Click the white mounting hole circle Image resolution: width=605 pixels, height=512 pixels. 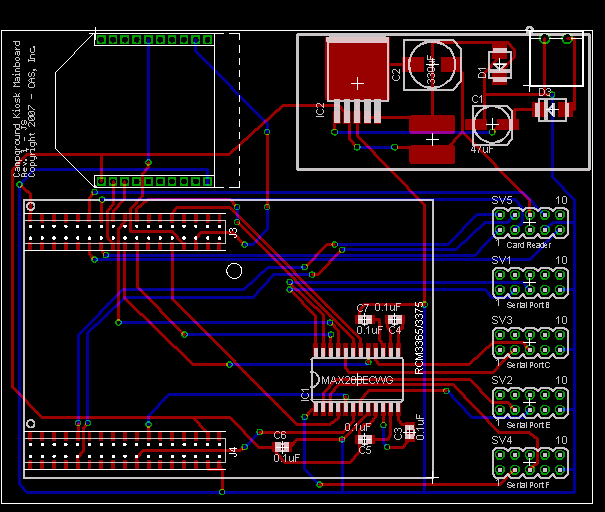234,270
